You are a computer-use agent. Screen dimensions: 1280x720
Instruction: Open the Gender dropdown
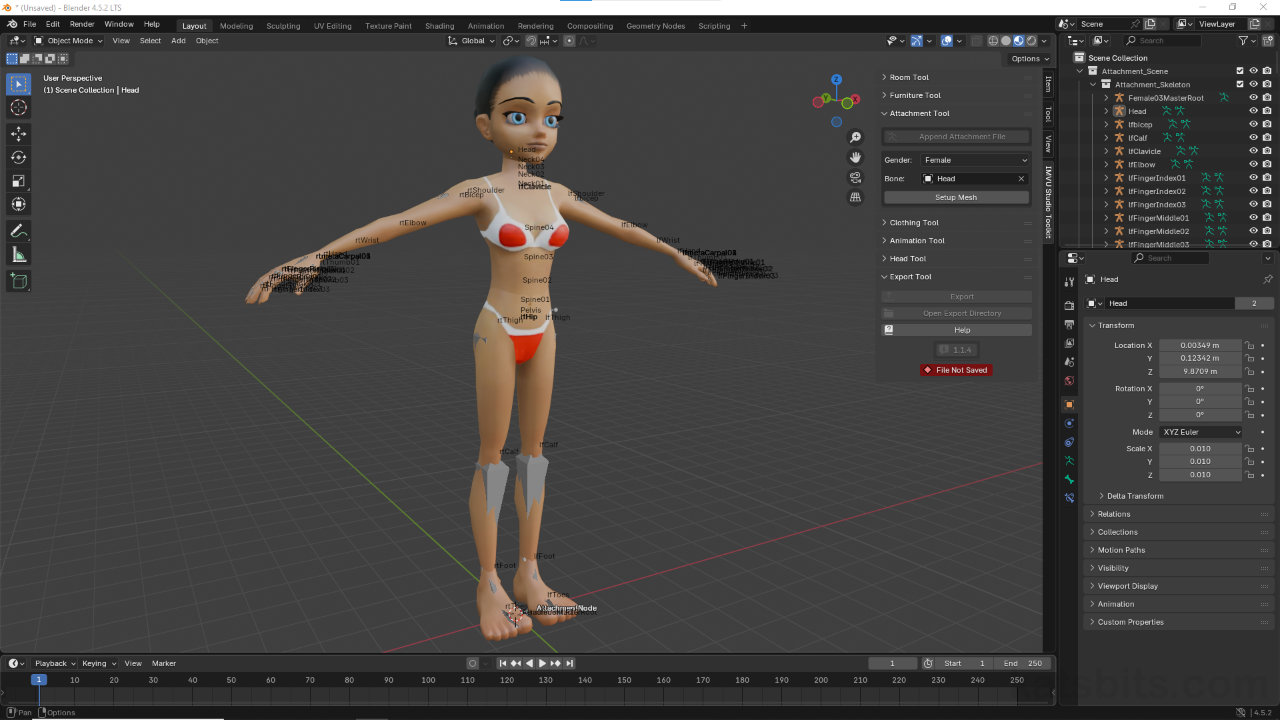pos(975,160)
